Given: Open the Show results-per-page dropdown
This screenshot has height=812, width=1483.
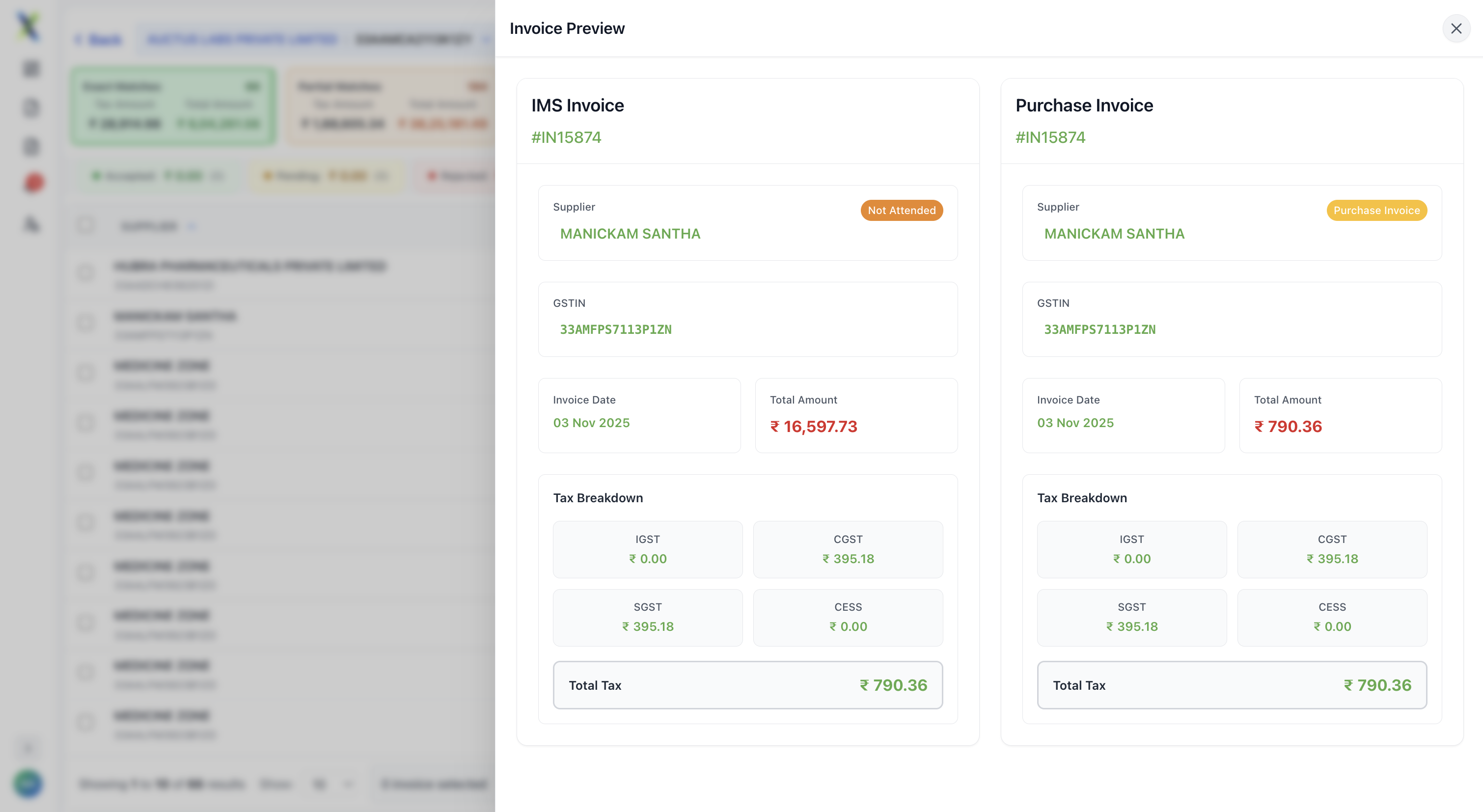Looking at the screenshot, I should click(333, 784).
